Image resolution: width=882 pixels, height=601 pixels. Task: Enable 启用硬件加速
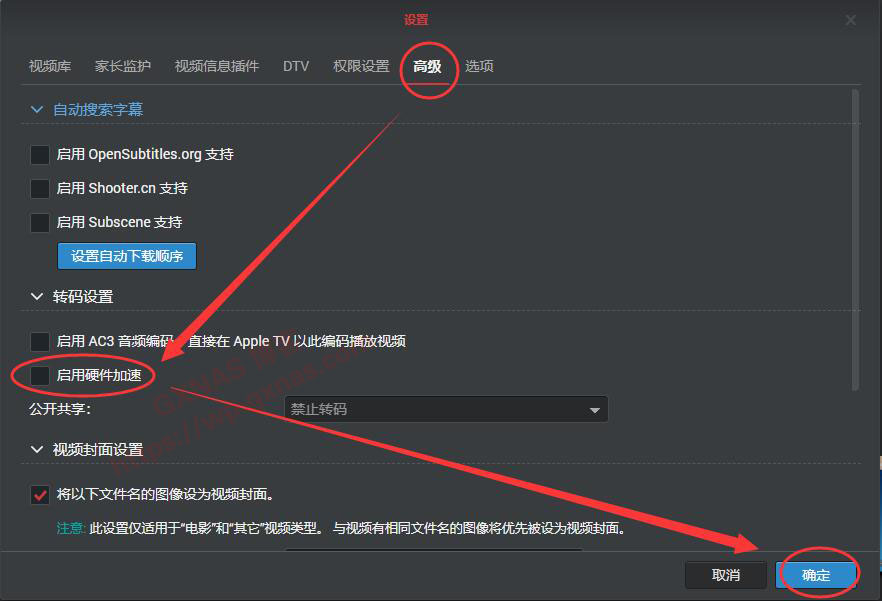point(39,375)
